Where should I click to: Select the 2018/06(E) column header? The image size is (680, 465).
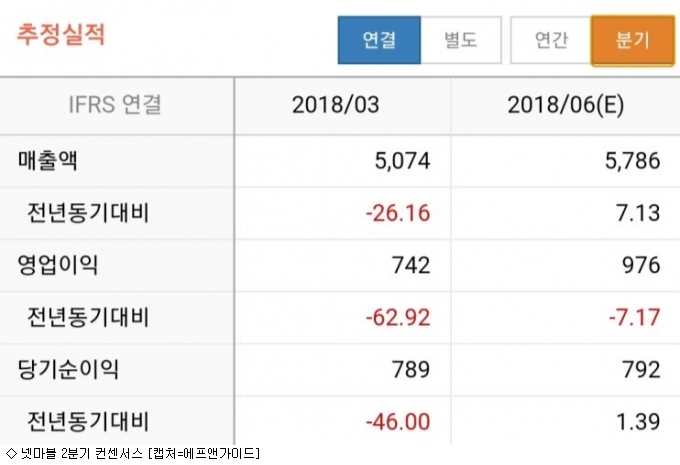pos(565,104)
